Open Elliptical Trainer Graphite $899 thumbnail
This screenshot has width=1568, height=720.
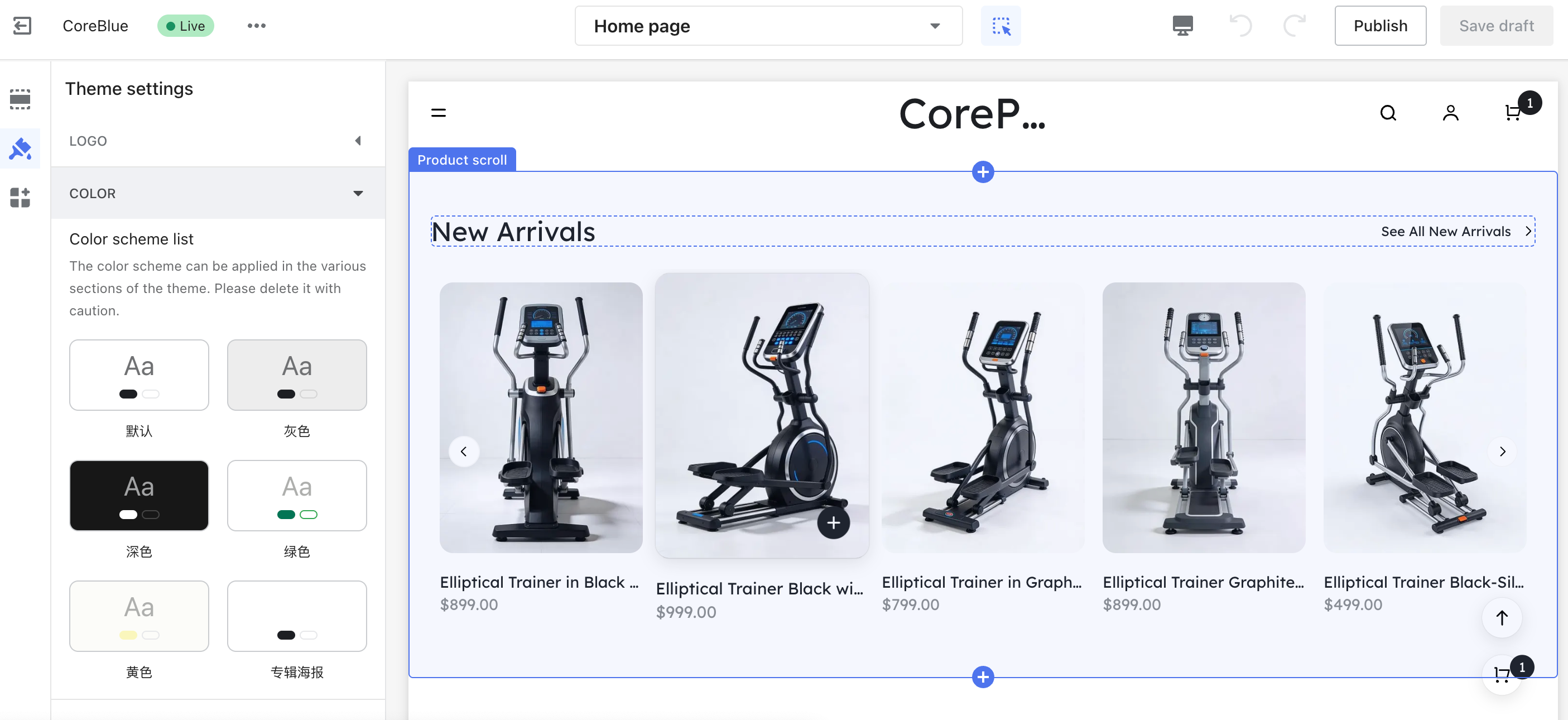point(1204,417)
